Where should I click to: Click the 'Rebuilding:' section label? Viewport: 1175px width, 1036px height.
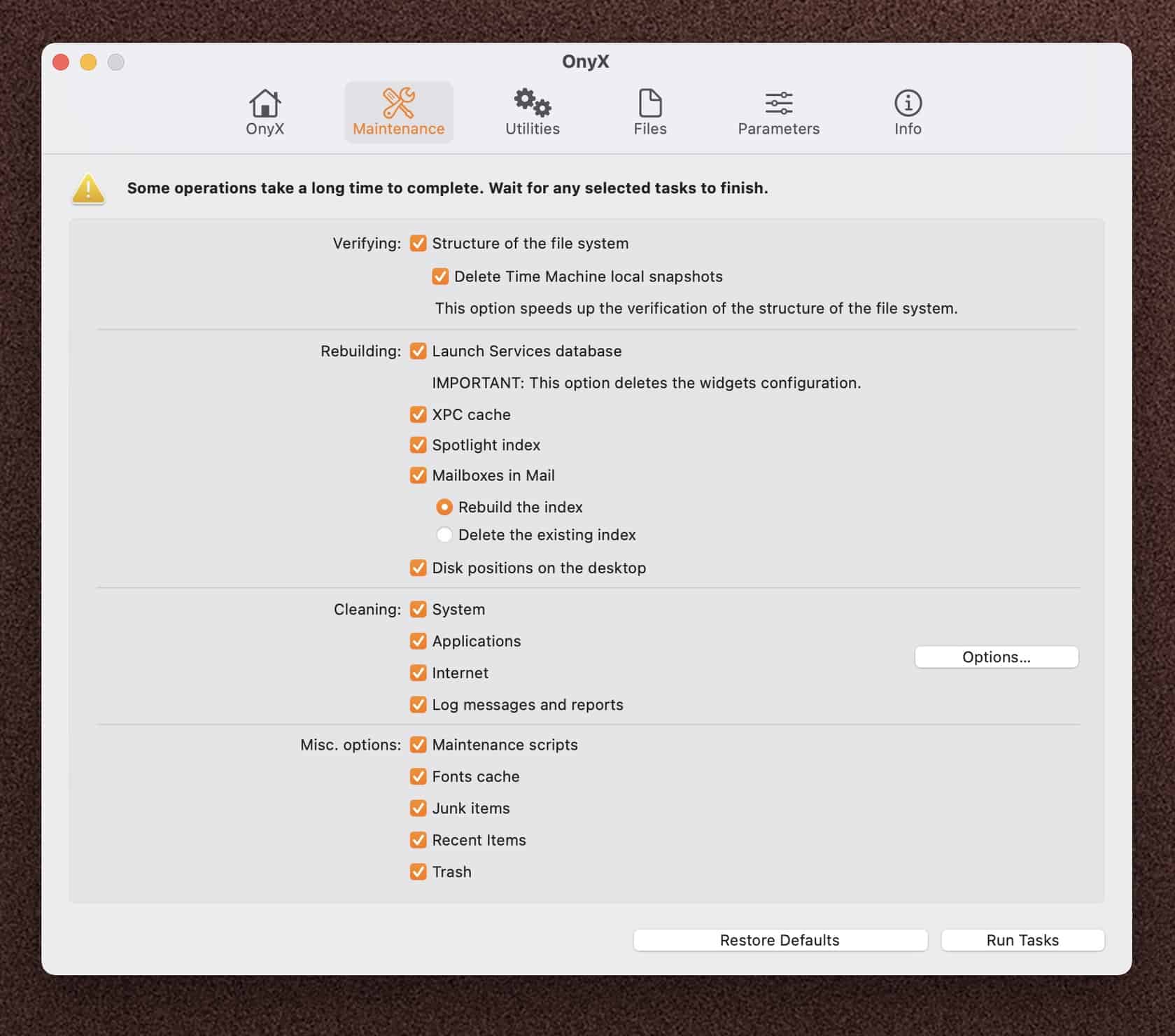click(361, 351)
